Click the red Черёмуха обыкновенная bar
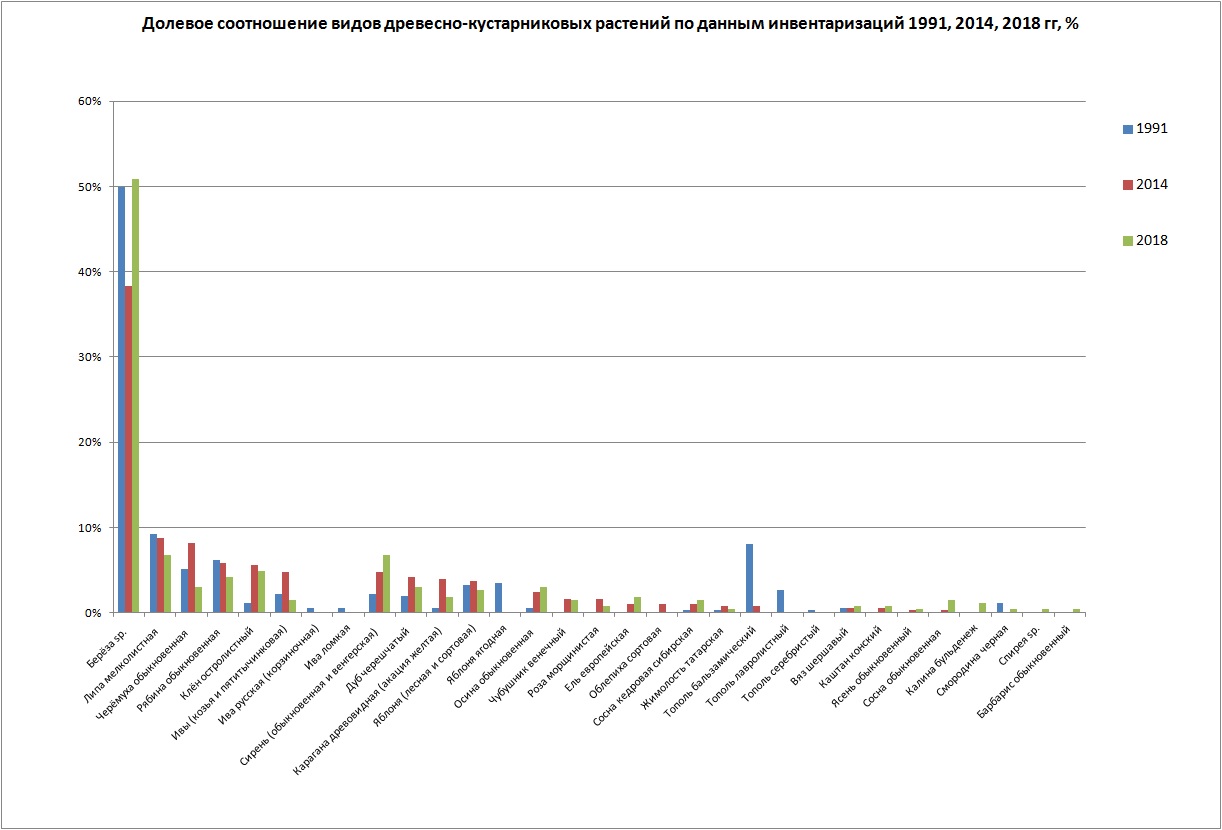1222x830 pixels. (x=191, y=578)
